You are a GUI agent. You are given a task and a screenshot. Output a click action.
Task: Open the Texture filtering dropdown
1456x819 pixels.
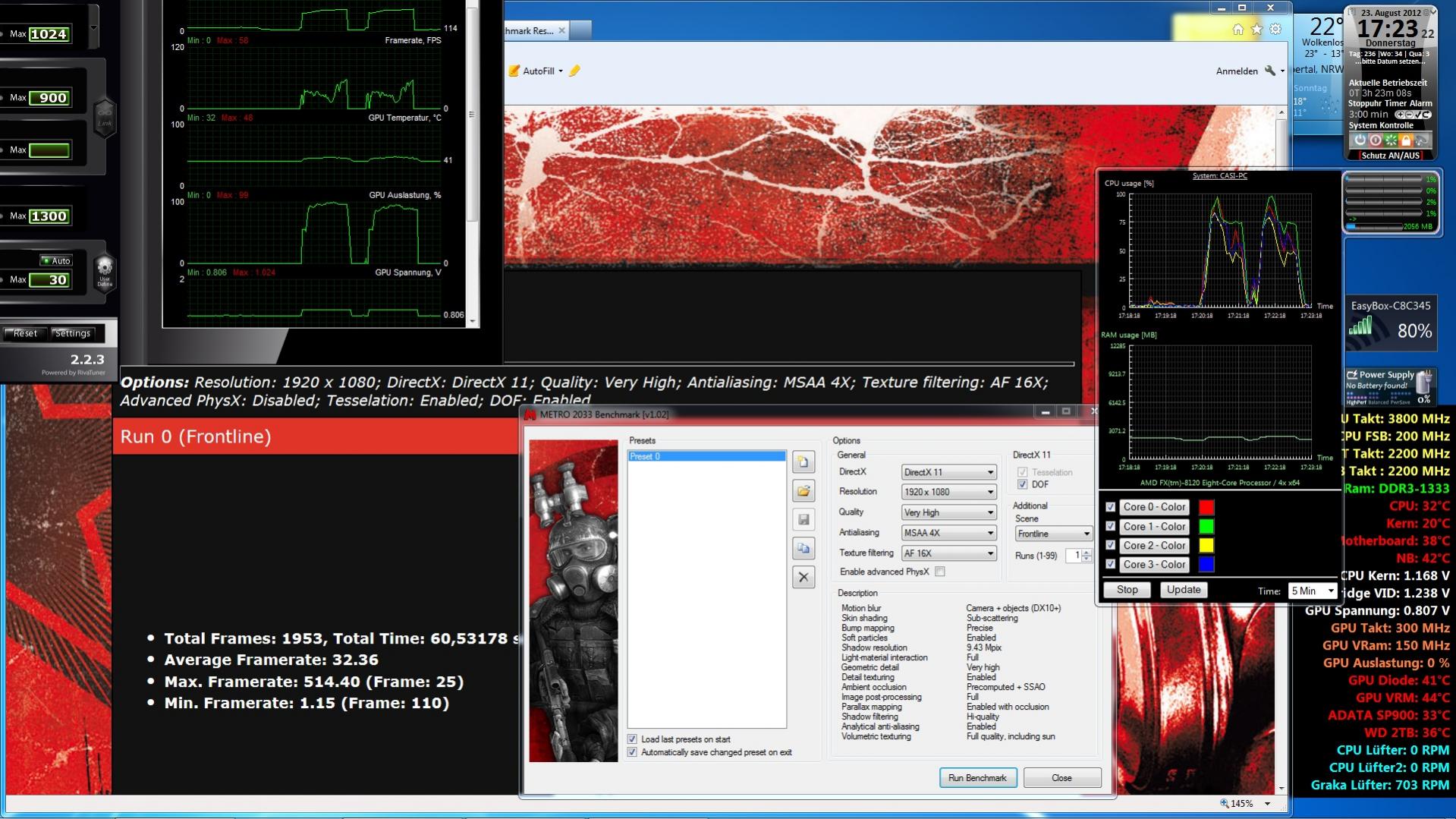pyautogui.click(x=948, y=553)
